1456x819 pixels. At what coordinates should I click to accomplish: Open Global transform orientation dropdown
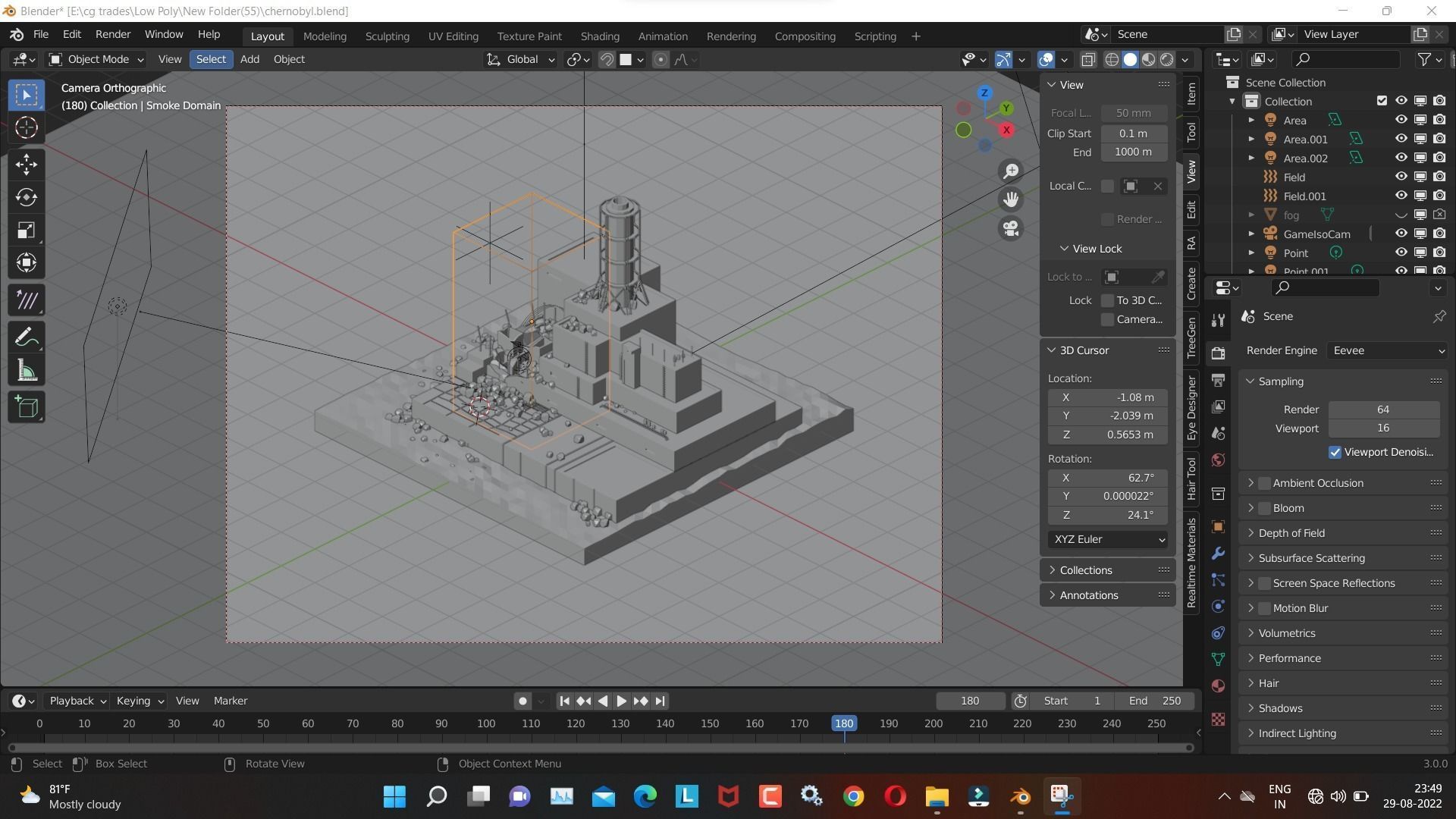(520, 59)
